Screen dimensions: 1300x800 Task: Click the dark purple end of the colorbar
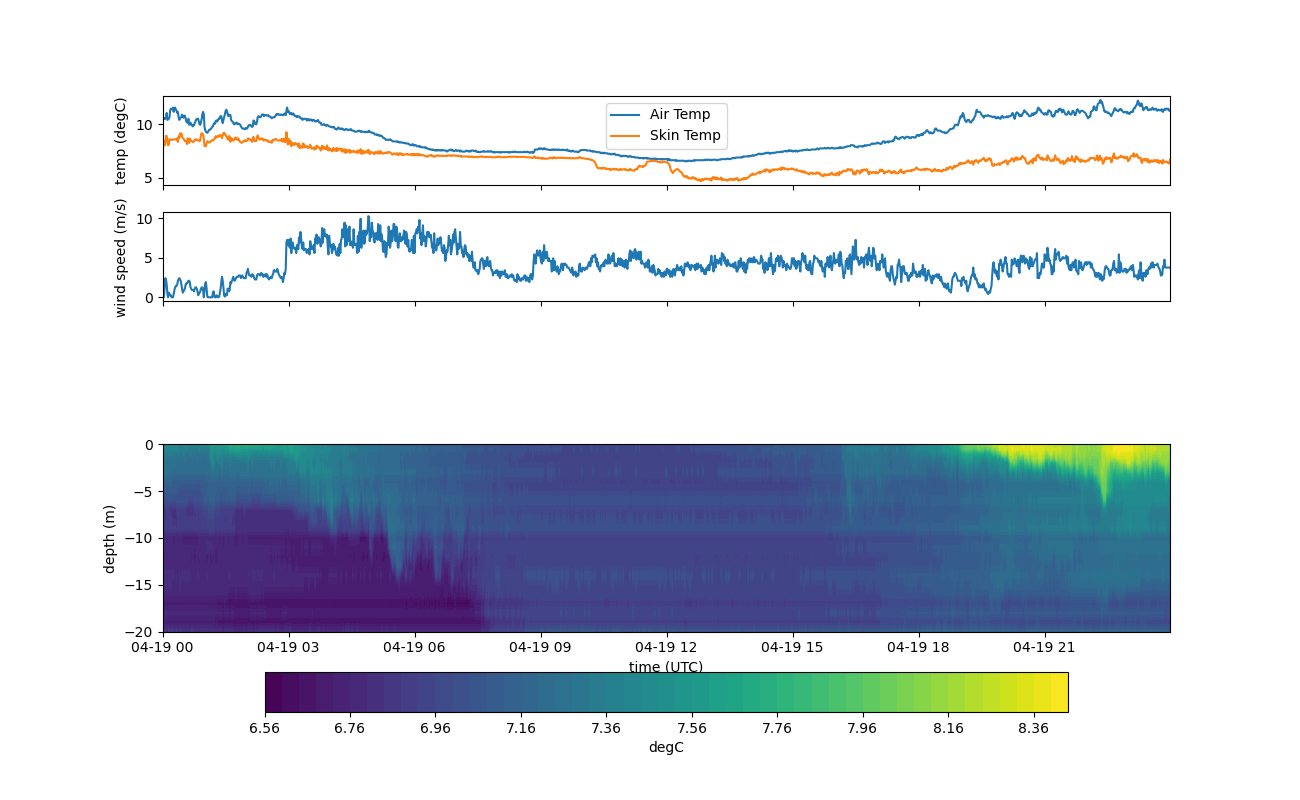point(273,692)
